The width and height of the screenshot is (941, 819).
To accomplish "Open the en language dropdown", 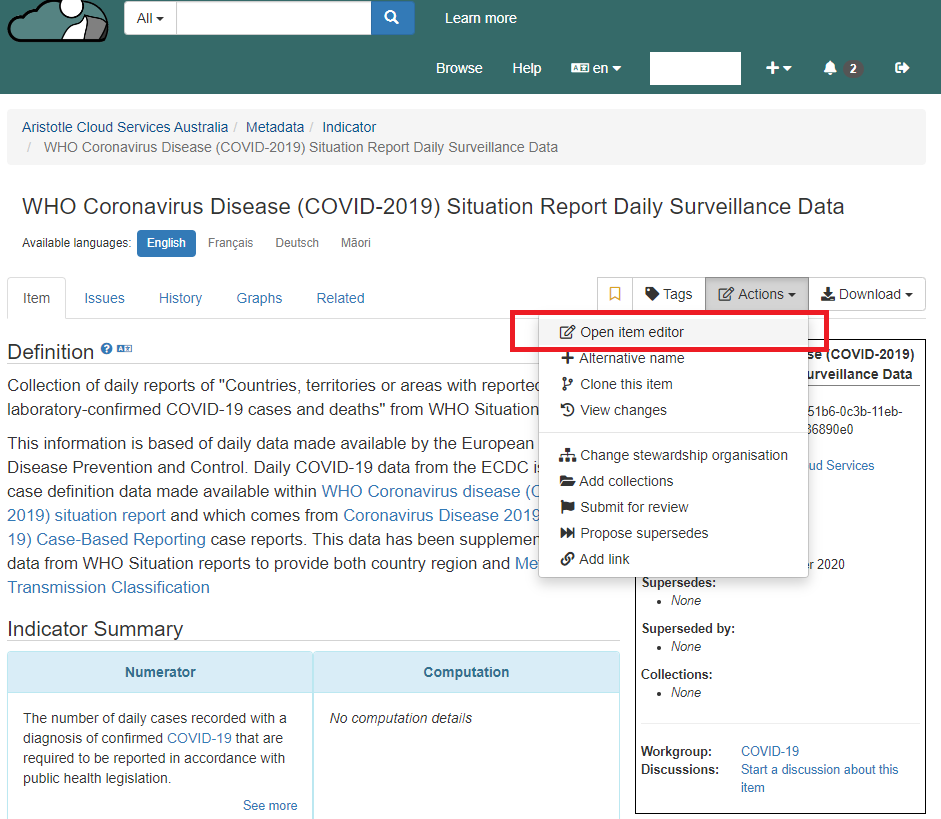I will [x=596, y=68].
